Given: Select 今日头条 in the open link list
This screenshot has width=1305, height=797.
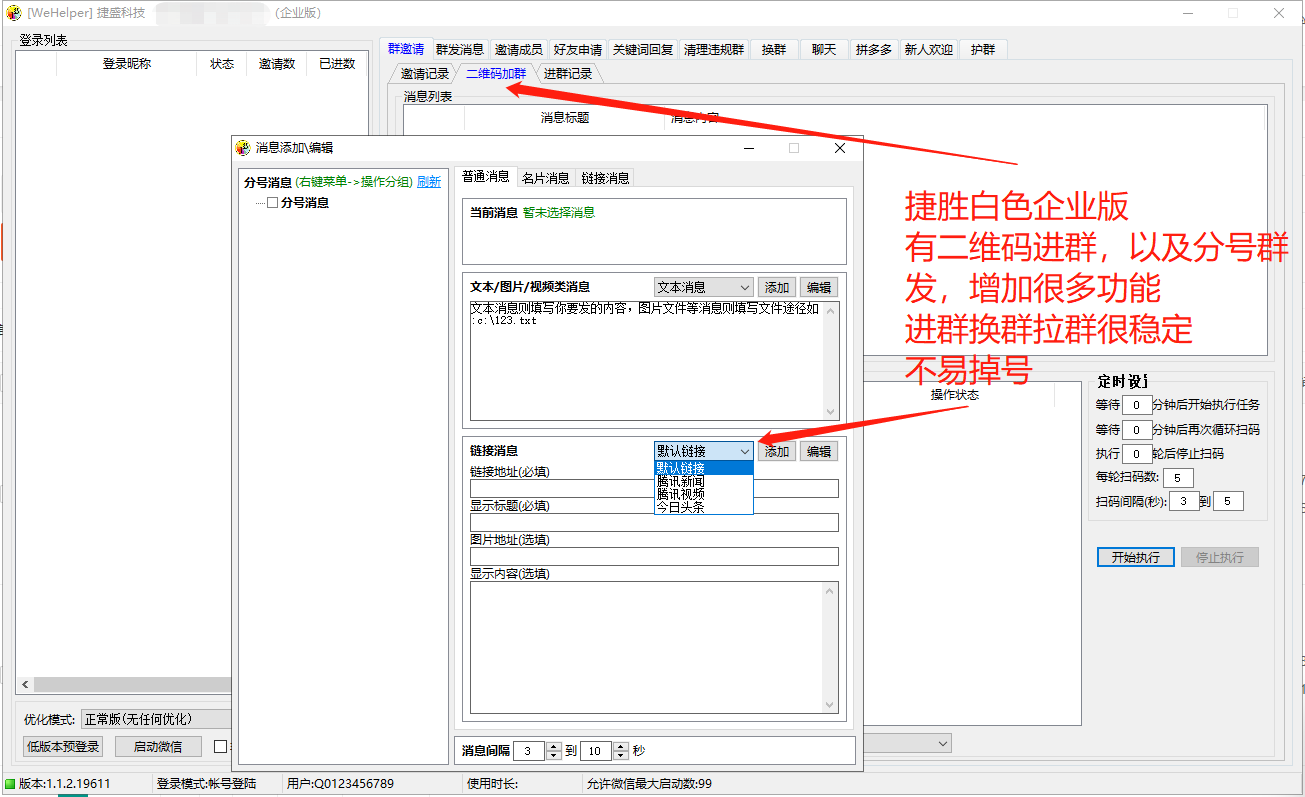Looking at the screenshot, I should pos(680,507).
